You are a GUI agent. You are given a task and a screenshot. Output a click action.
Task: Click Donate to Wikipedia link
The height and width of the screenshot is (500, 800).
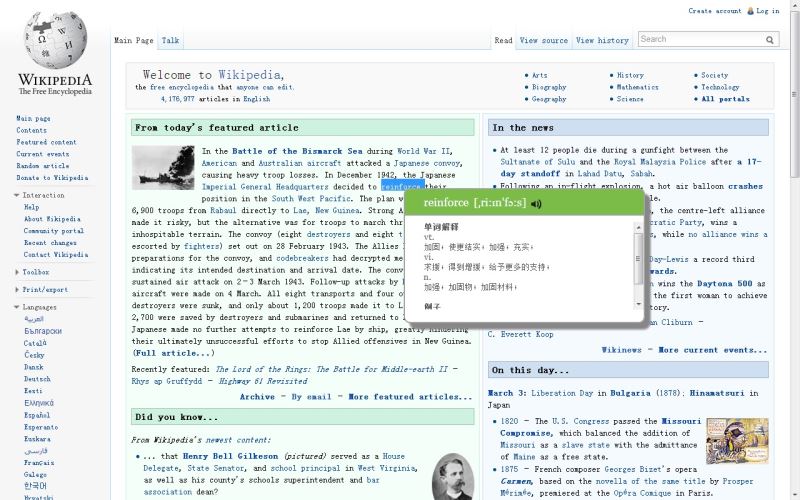pyautogui.click(x=52, y=178)
